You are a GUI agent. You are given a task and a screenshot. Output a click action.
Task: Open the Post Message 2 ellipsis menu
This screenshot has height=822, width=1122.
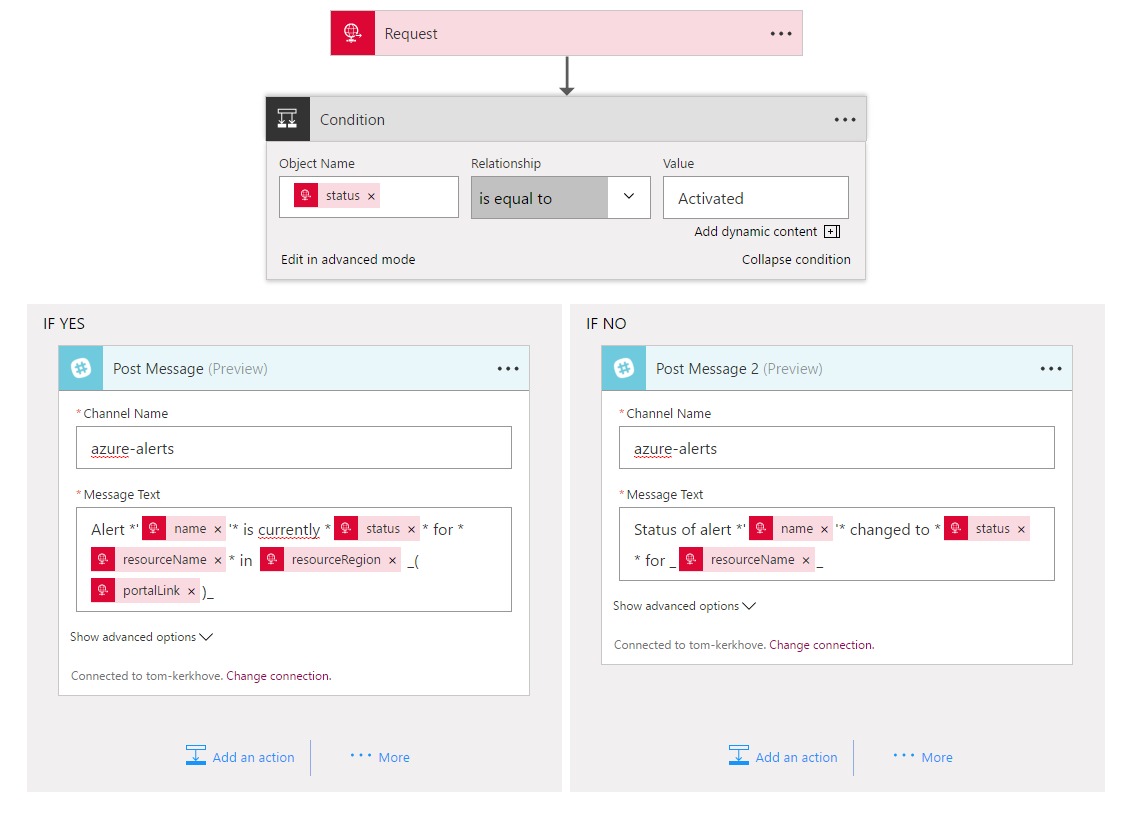(1050, 368)
